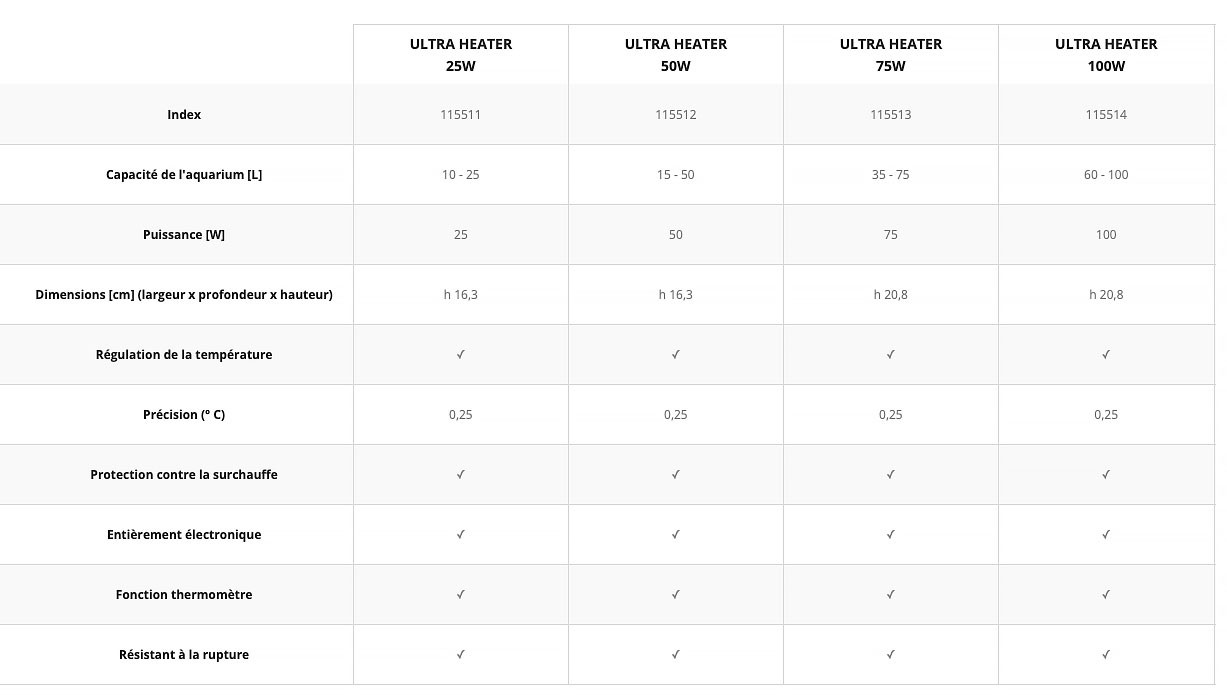Image resolution: width=1227 pixels, height=695 pixels.
Task: Click the 75W fully electronic checkmark
Action: click(890, 535)
